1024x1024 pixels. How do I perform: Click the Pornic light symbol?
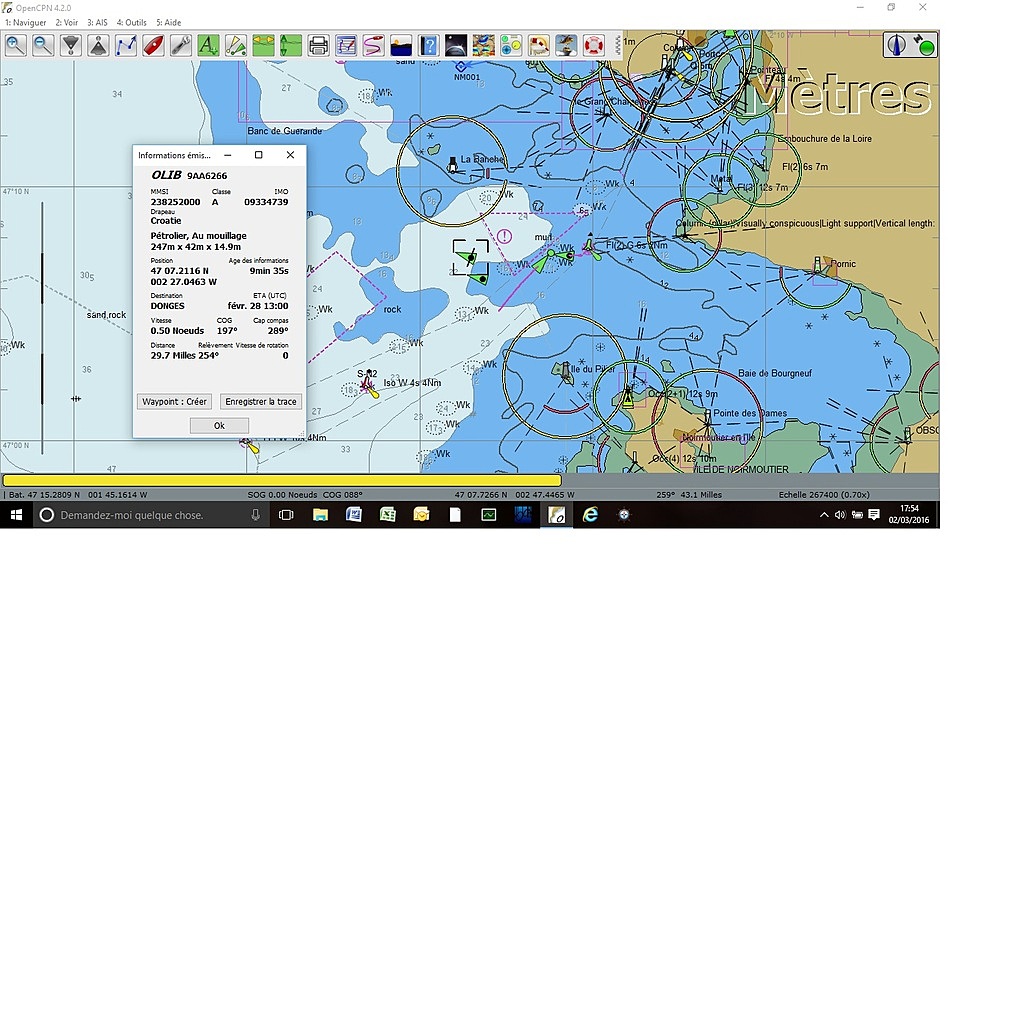pyautogui.click(x=817, y=264)
